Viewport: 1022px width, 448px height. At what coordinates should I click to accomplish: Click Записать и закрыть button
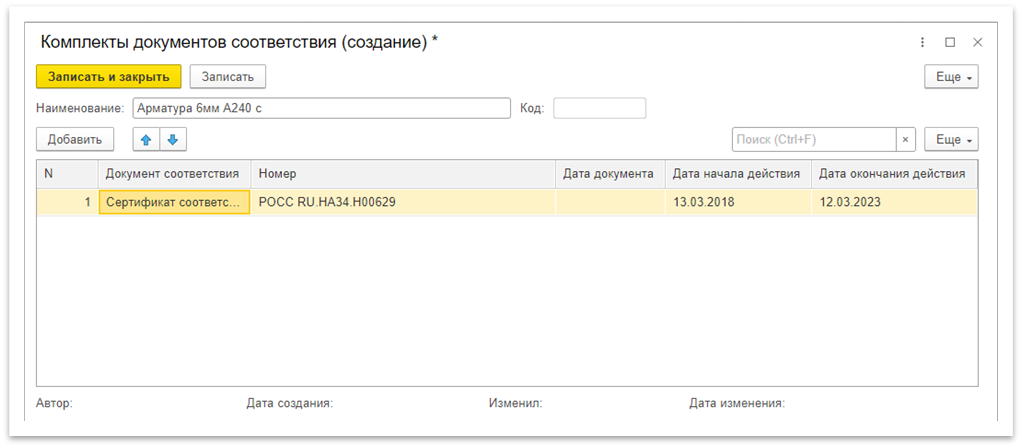point(108,77)
